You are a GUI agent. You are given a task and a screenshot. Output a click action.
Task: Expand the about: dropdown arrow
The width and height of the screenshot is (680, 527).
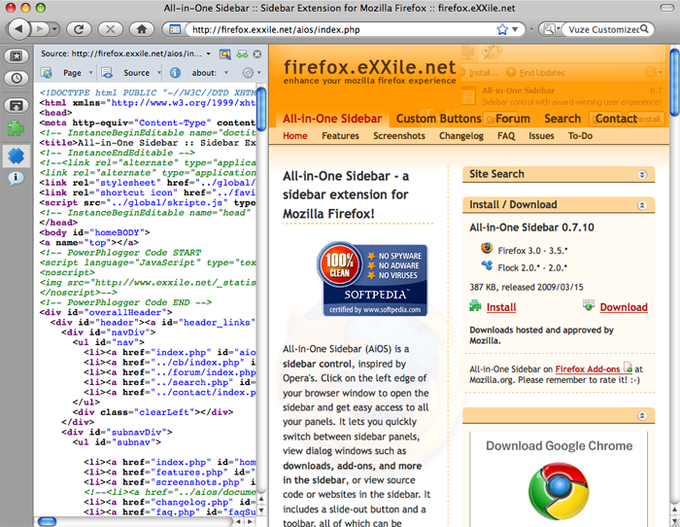226,72
